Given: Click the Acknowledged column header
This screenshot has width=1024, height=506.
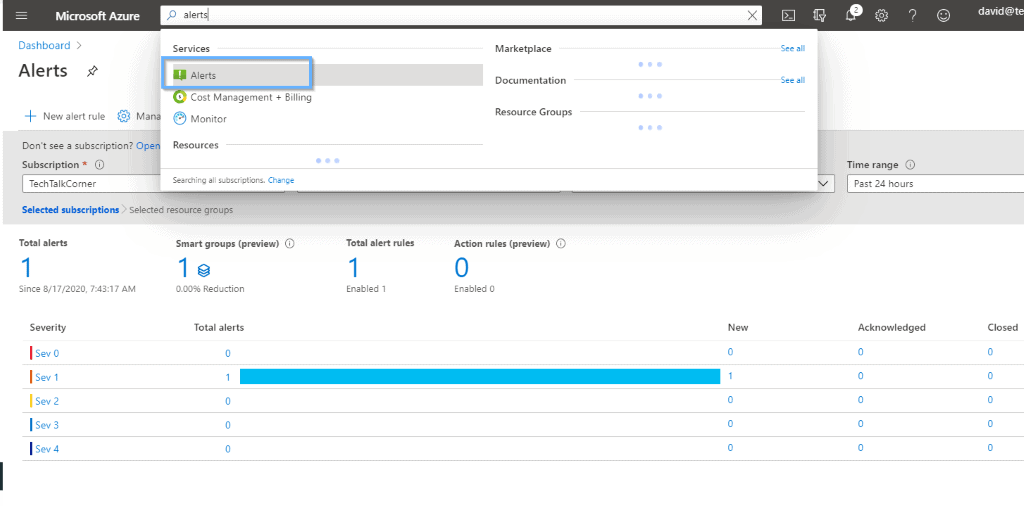Looking at the screenshot, I should 891,327.
